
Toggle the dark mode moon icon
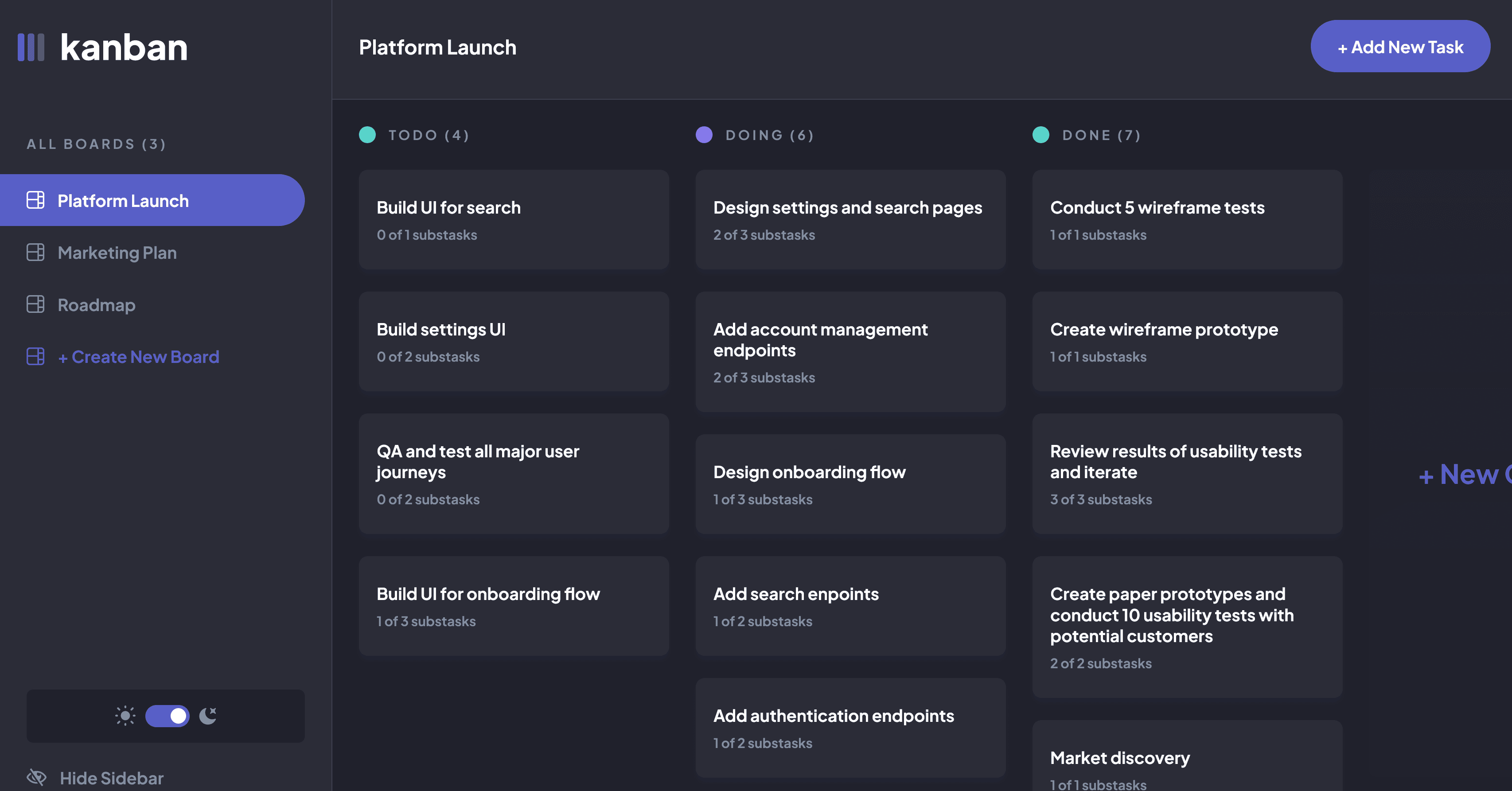coord(207,714)
